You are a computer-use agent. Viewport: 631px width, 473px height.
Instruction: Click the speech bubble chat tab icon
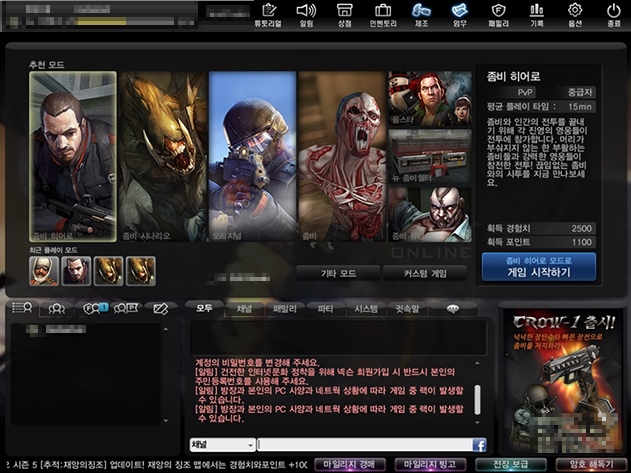click(x=453, y=309)
